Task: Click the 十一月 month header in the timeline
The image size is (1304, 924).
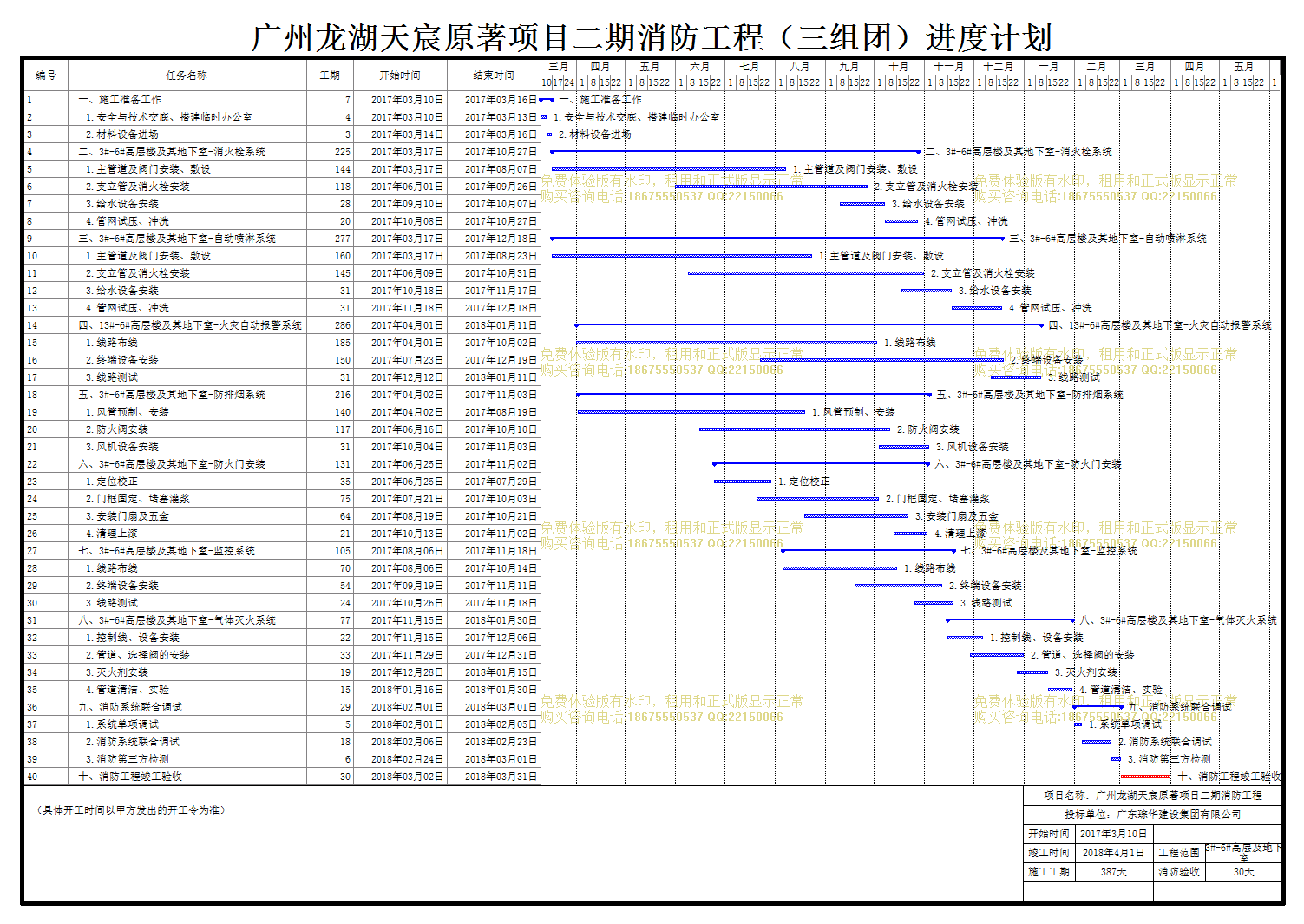Action: (948, 67)
